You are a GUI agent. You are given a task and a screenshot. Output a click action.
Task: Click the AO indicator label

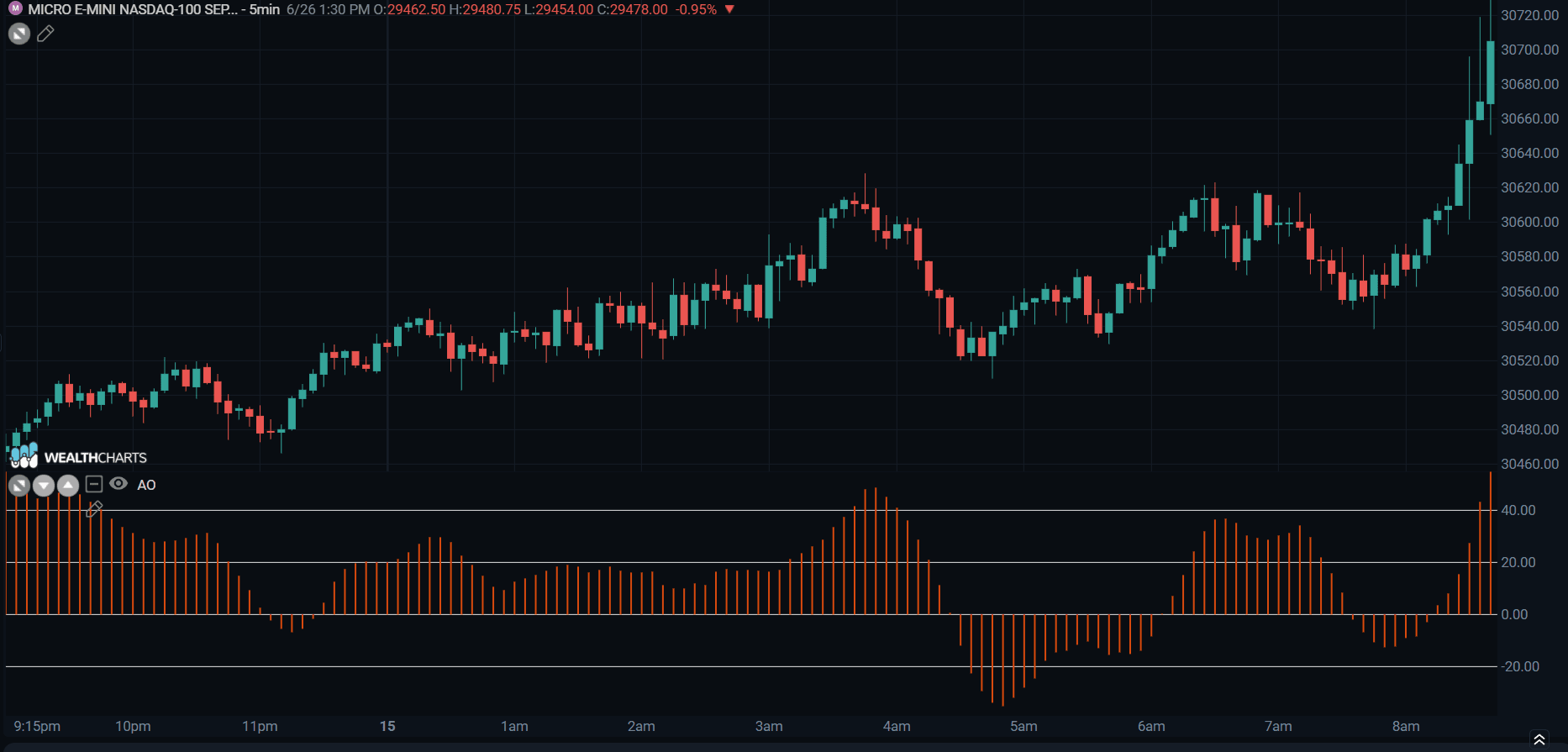[146, 485]
